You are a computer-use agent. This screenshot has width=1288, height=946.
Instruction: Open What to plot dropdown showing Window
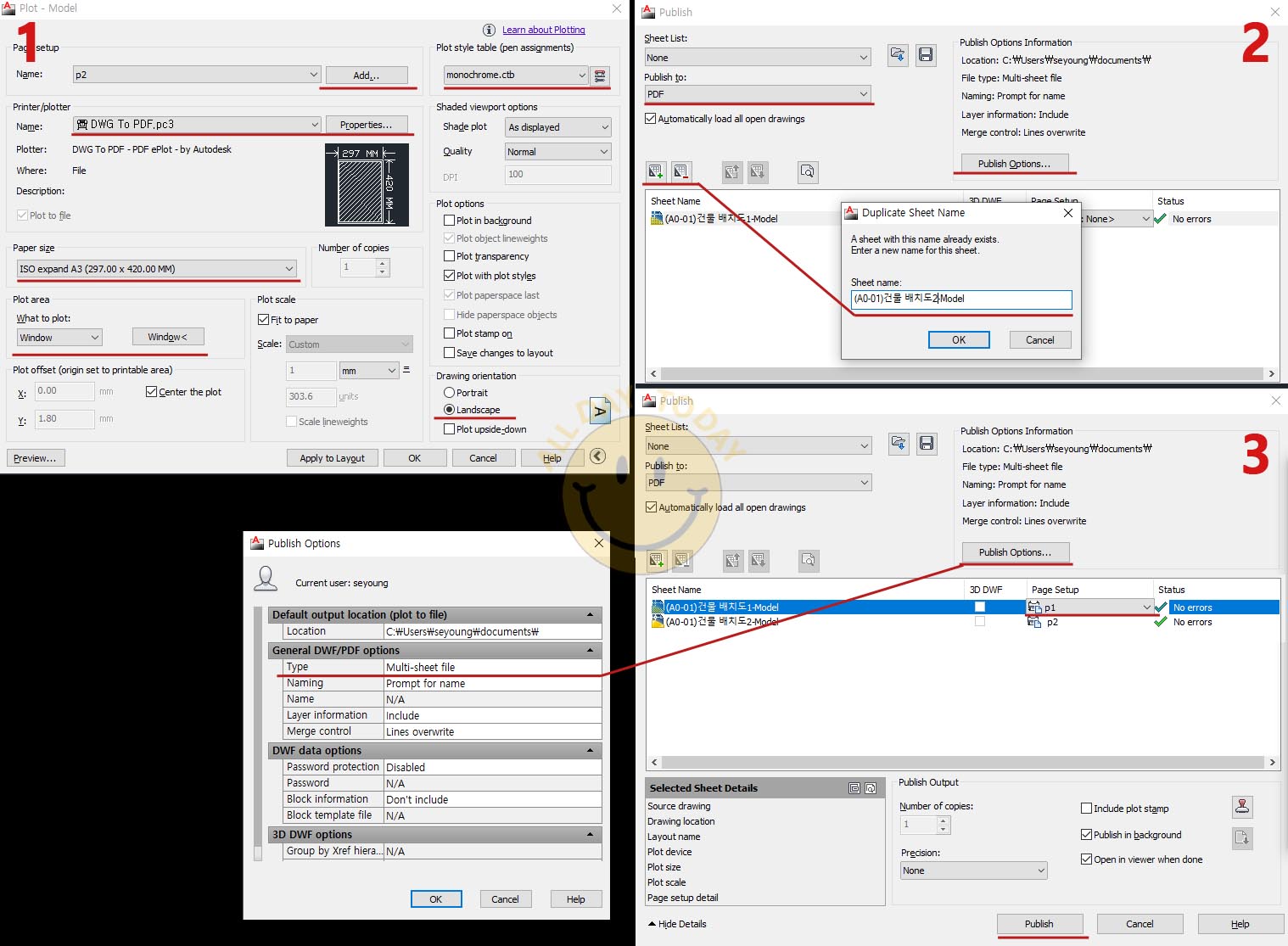coord(59,338)
